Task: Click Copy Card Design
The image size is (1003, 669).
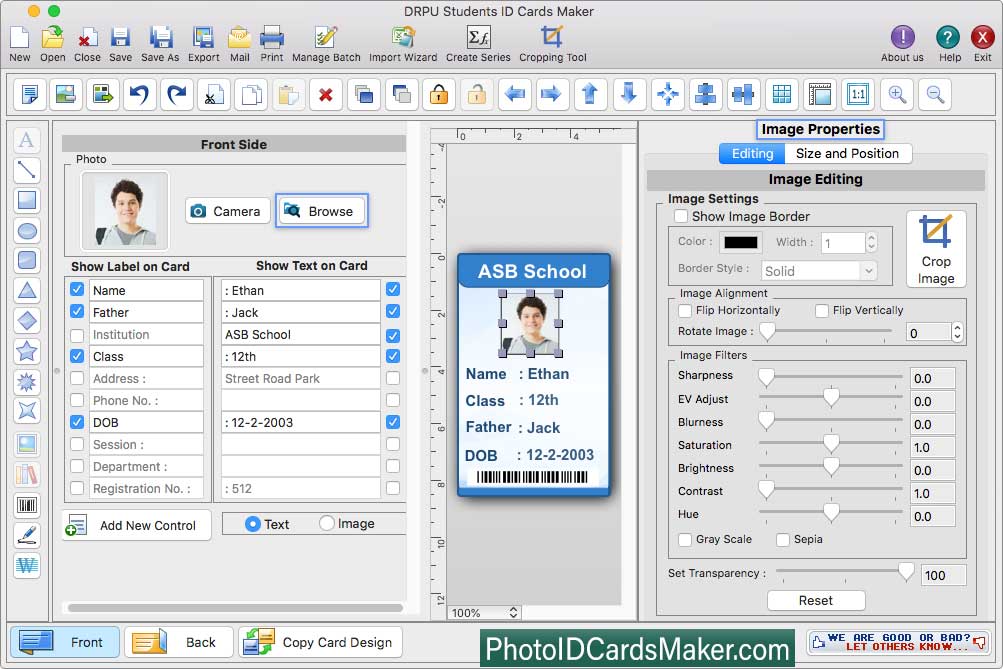Action: point(321,641)
